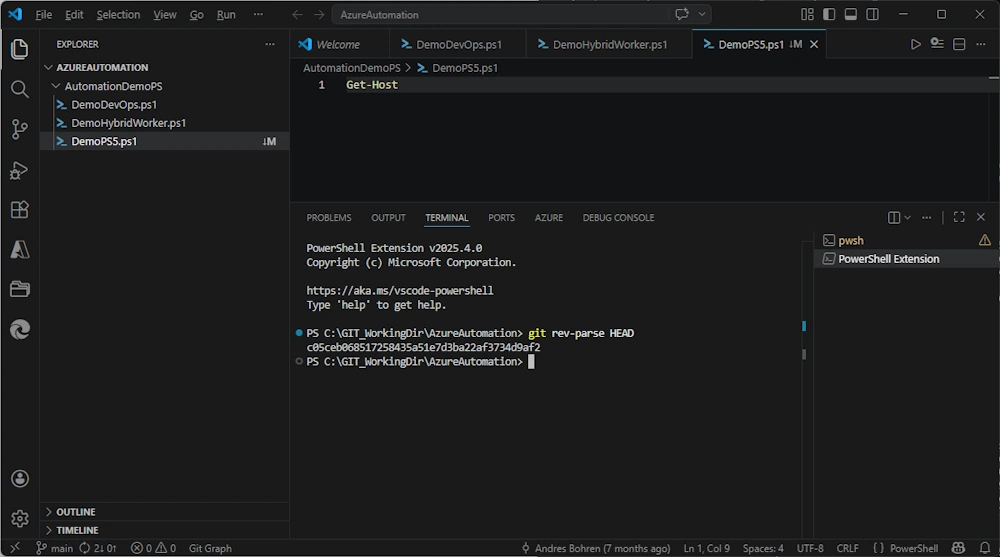
Task: Click the PowerShell language mode in status bar
Action: (x=913, y=548)
